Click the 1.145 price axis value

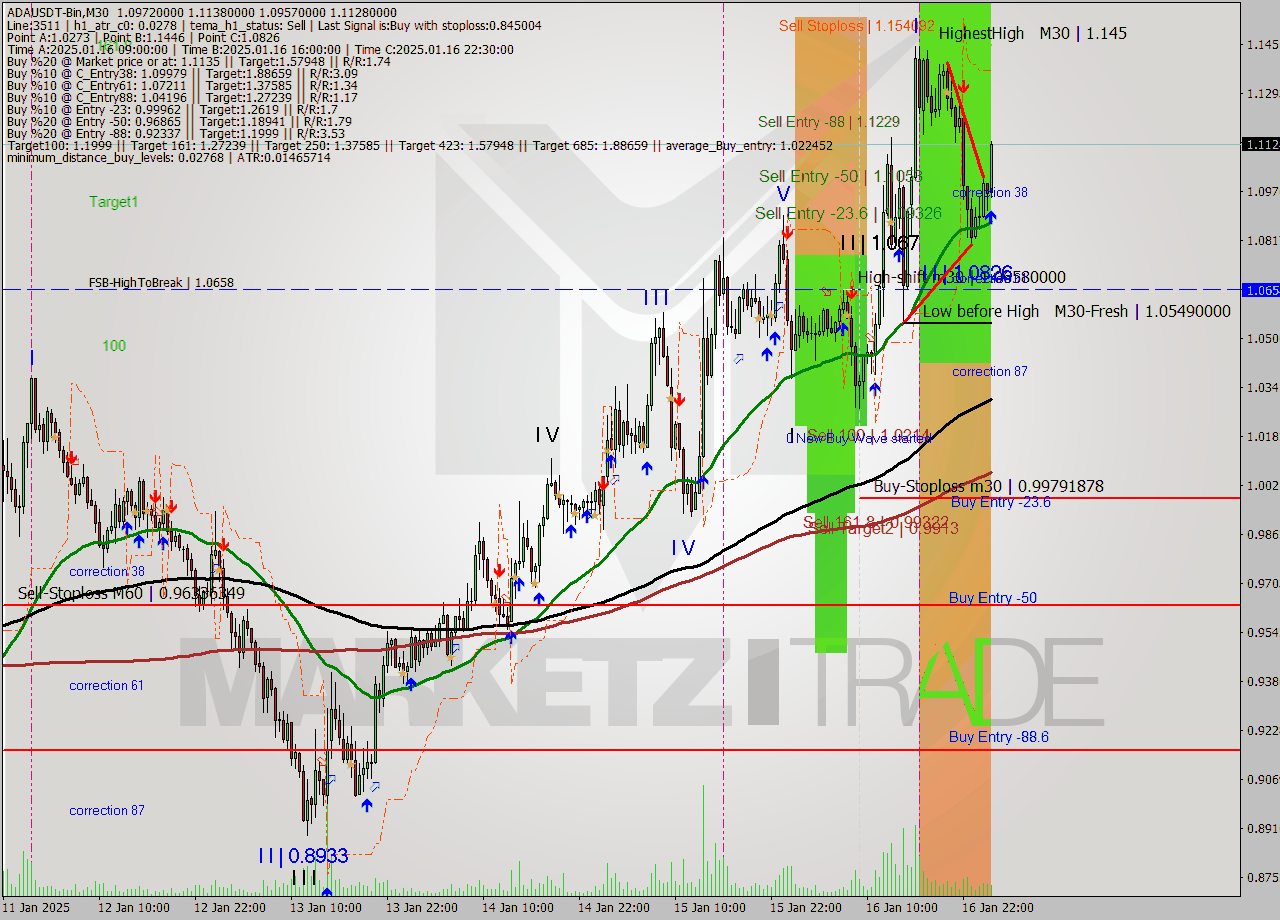pos(1263,45)
